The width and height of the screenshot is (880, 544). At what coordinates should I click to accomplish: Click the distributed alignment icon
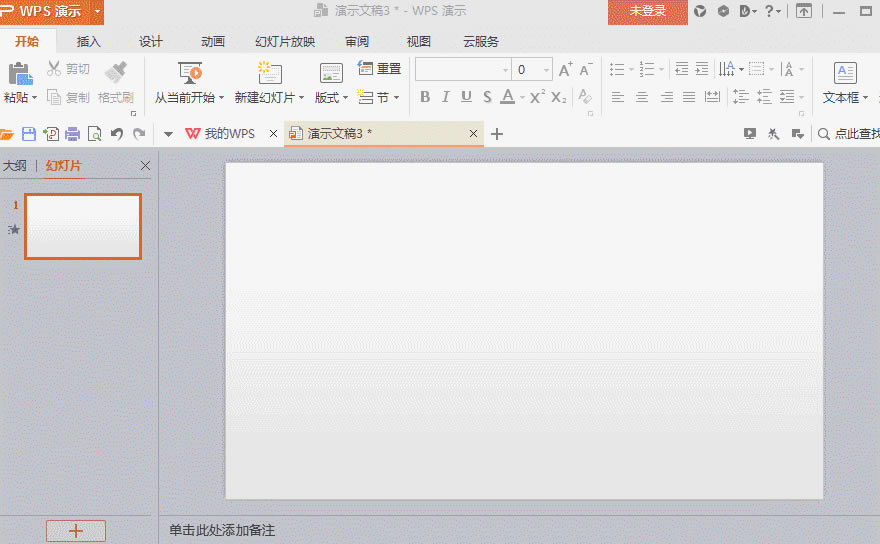[712, 97]
